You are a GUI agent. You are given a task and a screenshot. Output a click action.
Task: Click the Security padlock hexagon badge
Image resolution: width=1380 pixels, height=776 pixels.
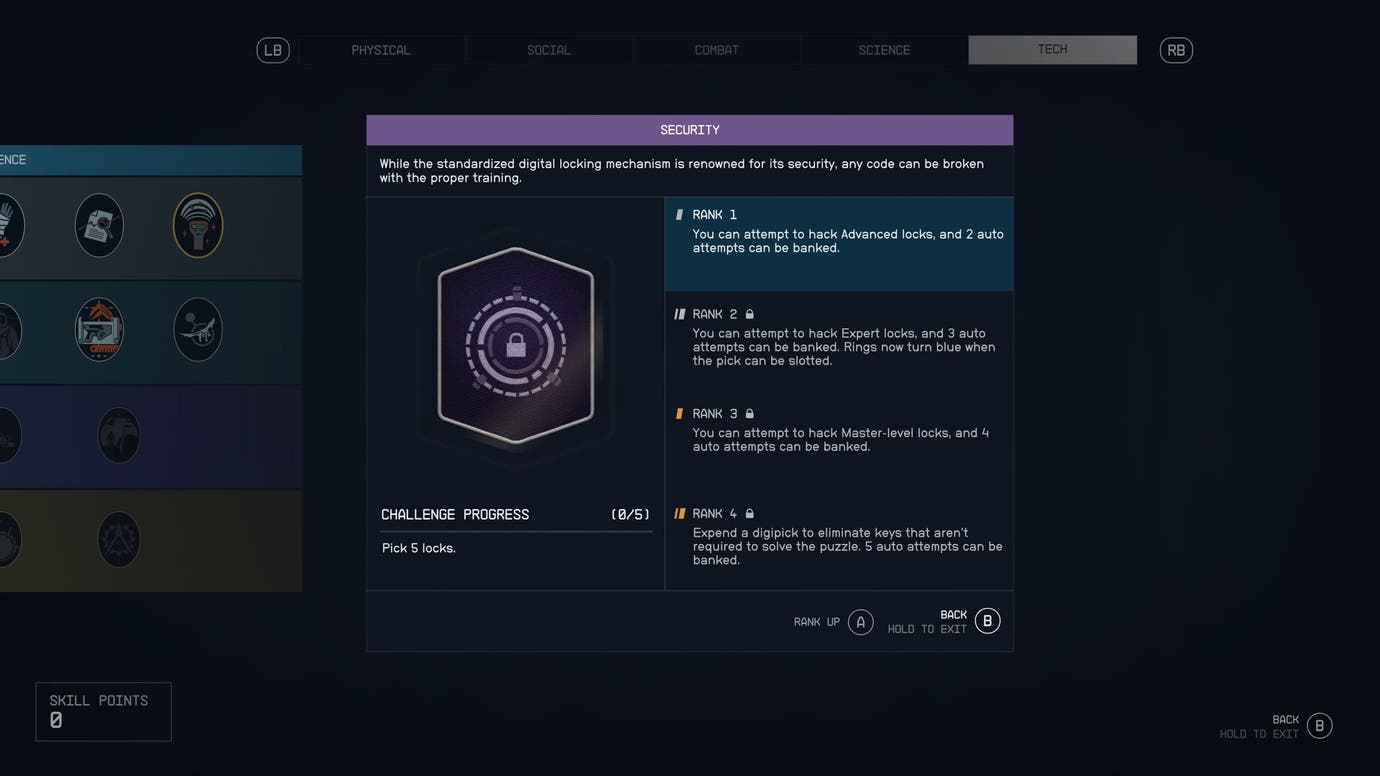[x=516, y=345]
